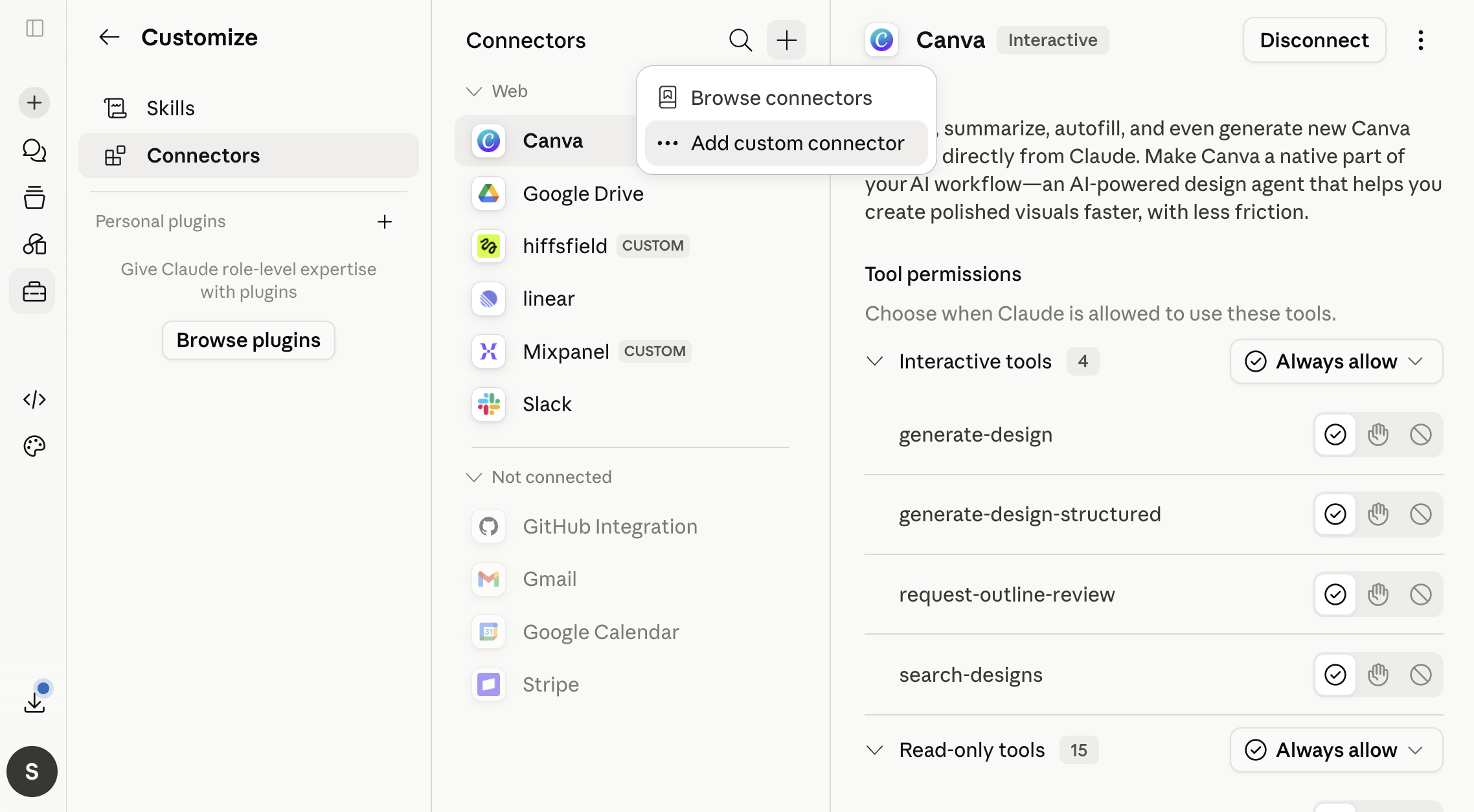The width and height of the screenshot is (1474, 812).
Task: Open the linear connector name
Action: coord(549,299)
